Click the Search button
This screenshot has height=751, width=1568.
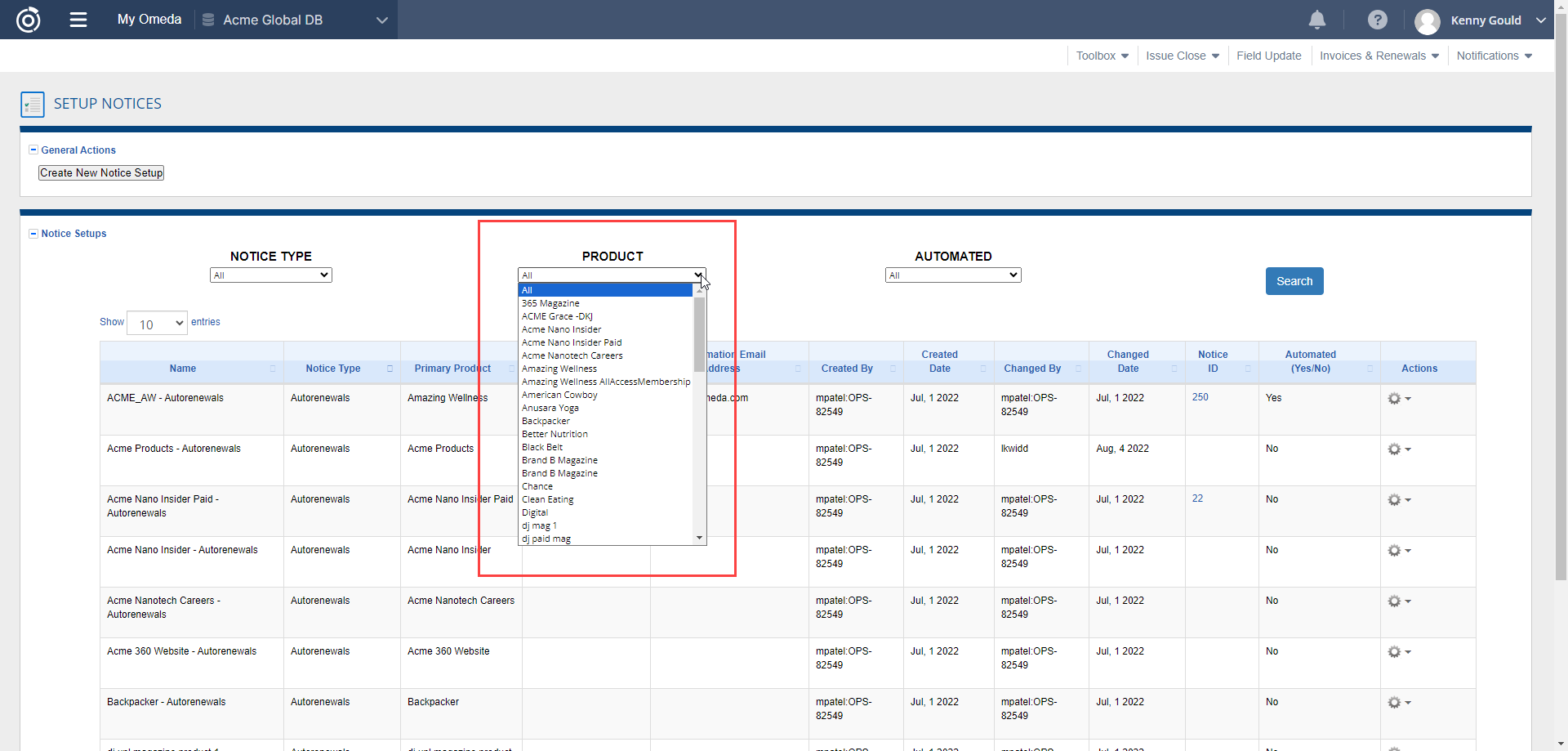1294,281
